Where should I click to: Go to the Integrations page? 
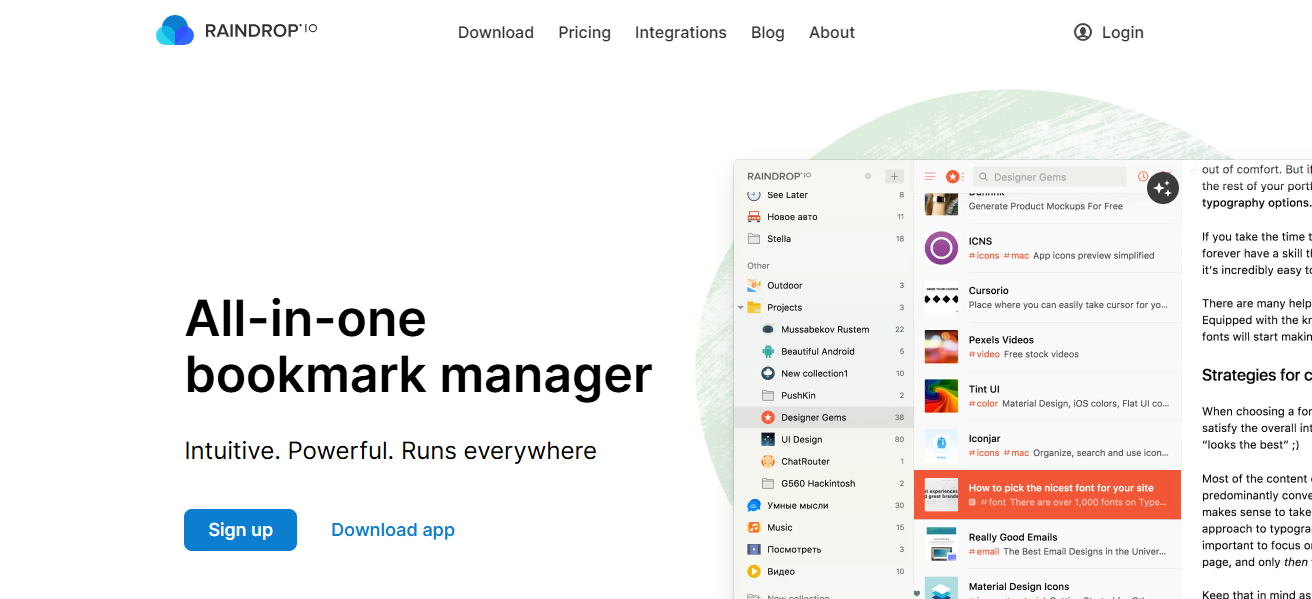[681, 32]
